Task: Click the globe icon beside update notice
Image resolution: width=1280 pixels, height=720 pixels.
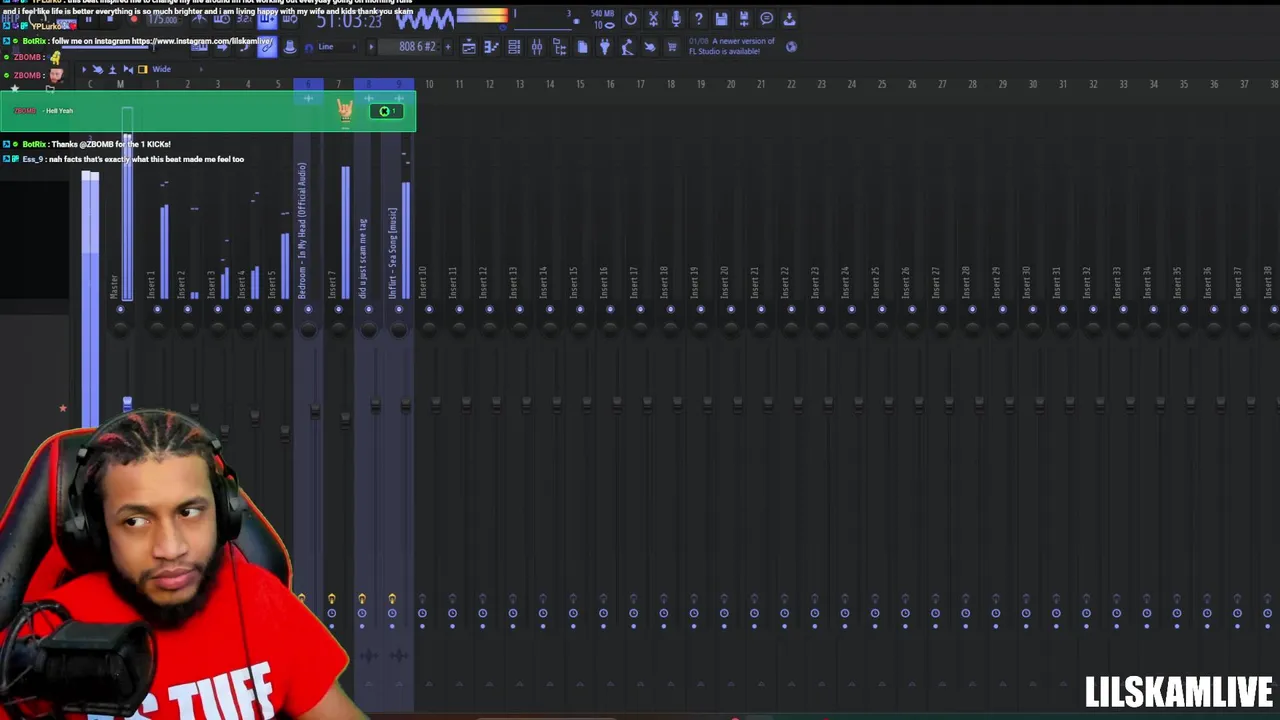Action: (791, 46)
